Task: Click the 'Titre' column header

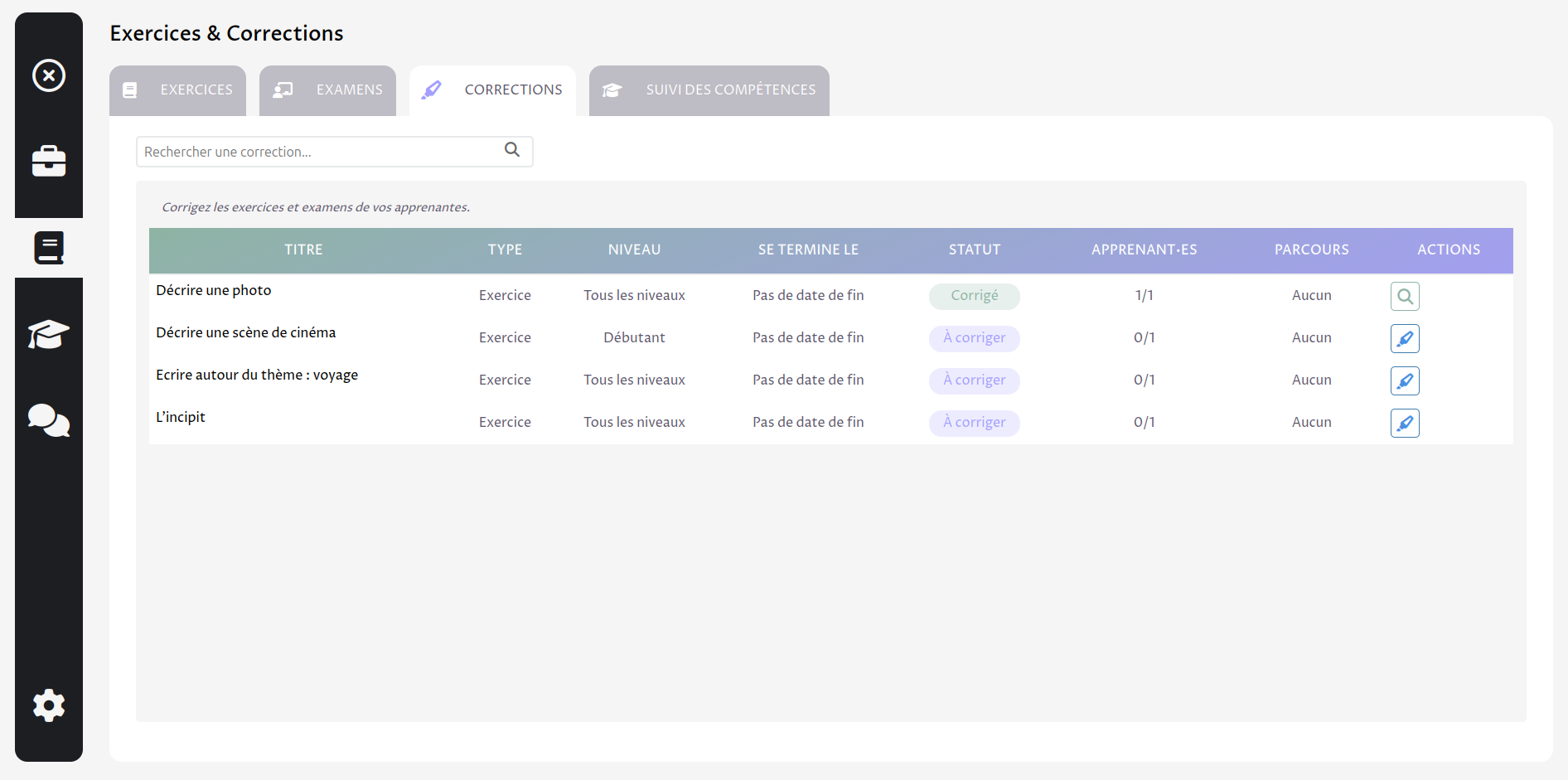Action: (x=303, y=250)
